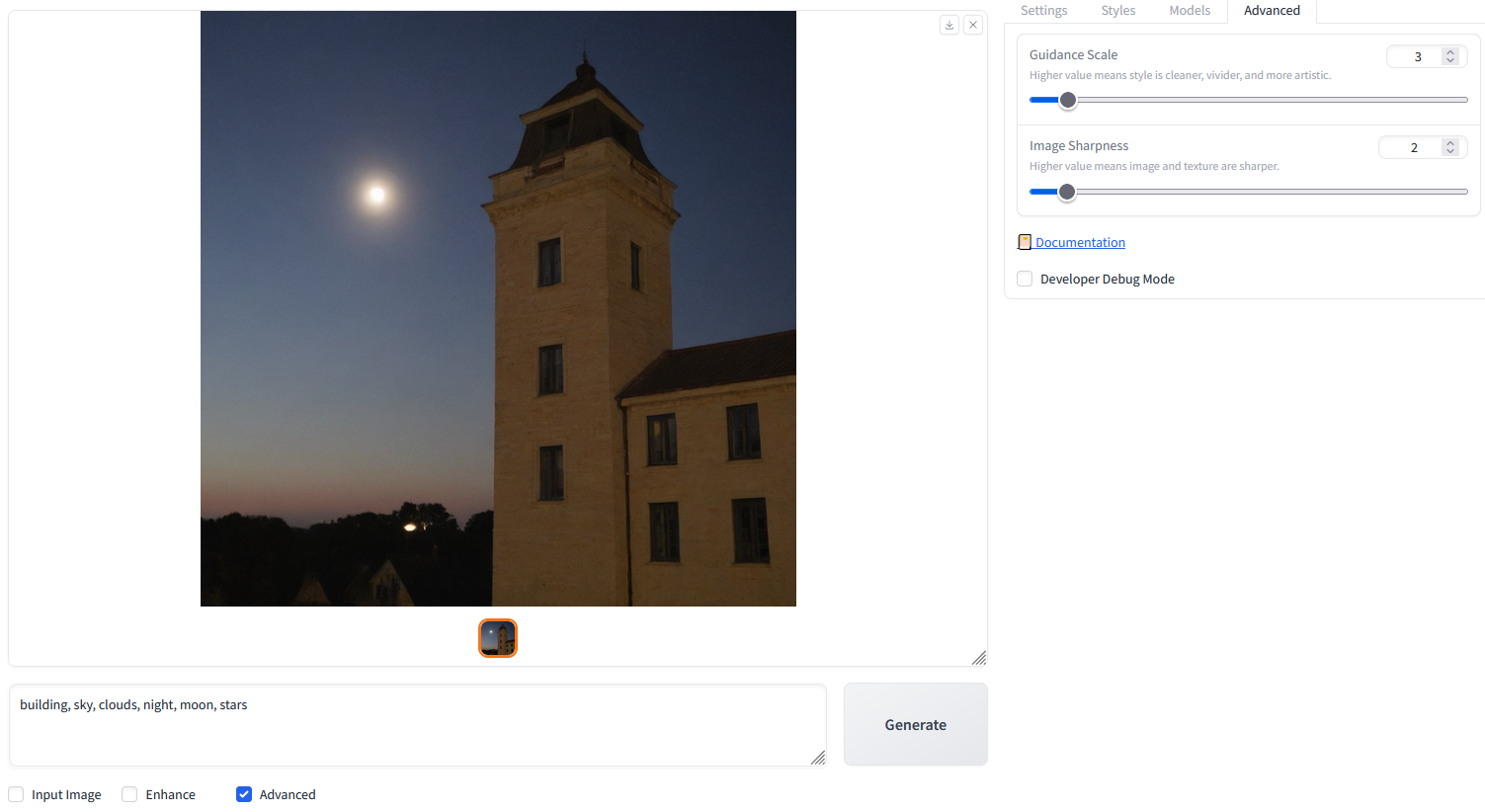Download the generated image
Screen dimensions: 1485x812
[x=949, y=25]
